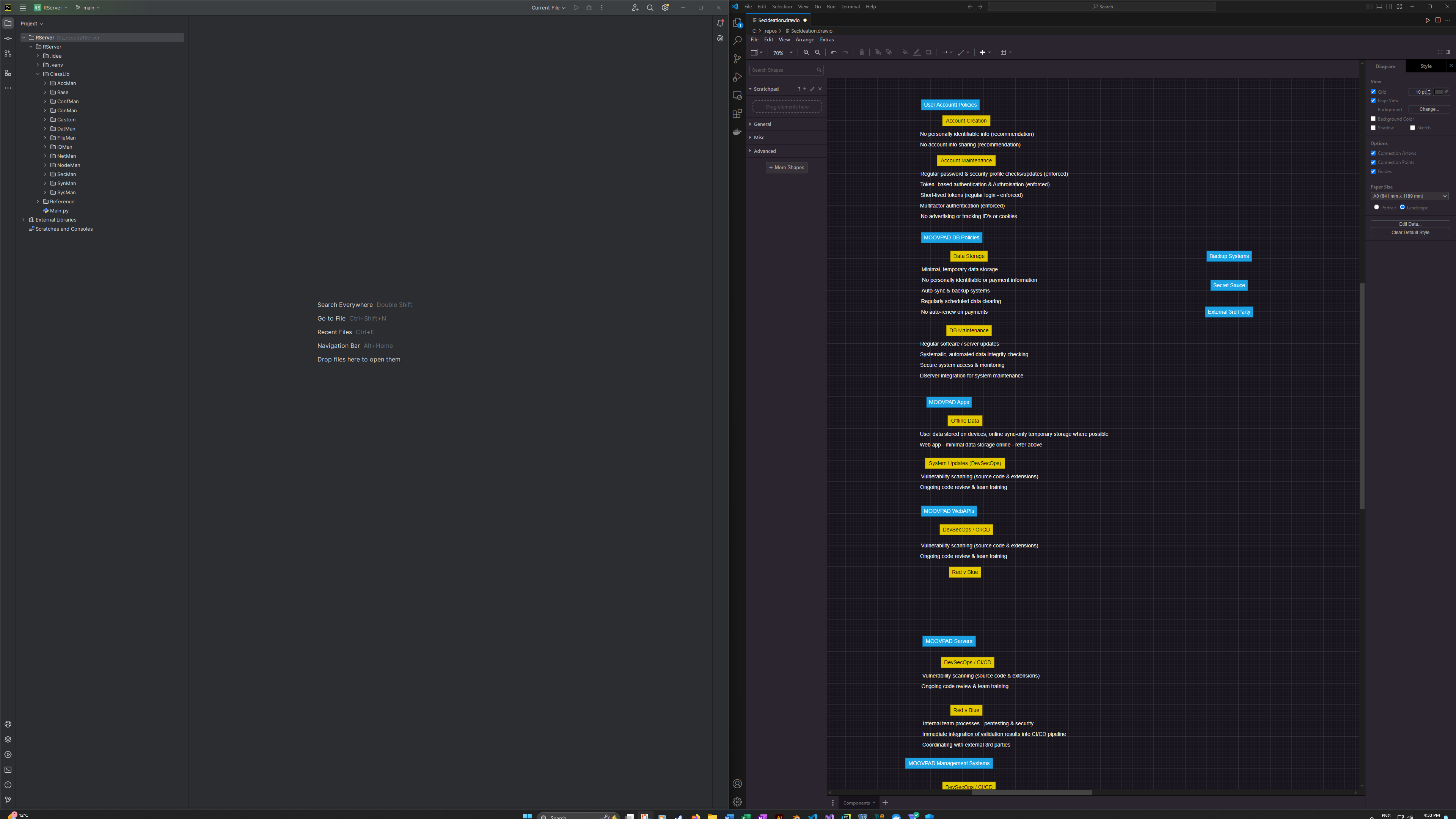Click the More Shapes button
1456x819 pixels.
[x=786, y=167]
